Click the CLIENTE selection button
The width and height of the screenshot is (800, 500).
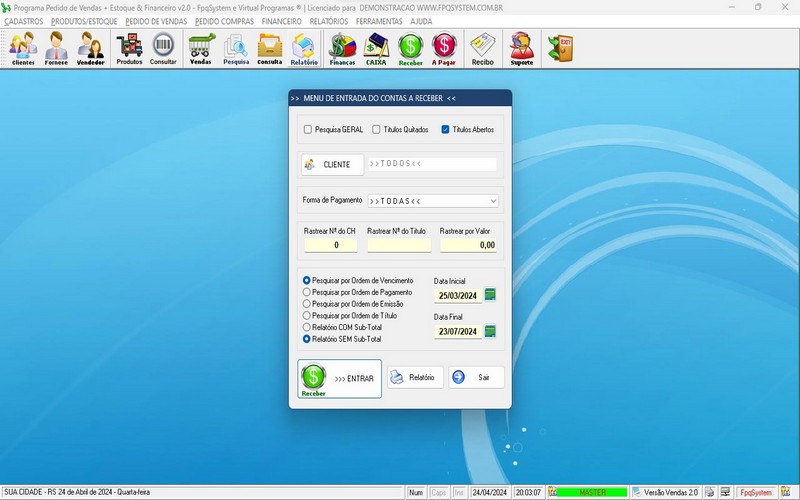point(331,164)
